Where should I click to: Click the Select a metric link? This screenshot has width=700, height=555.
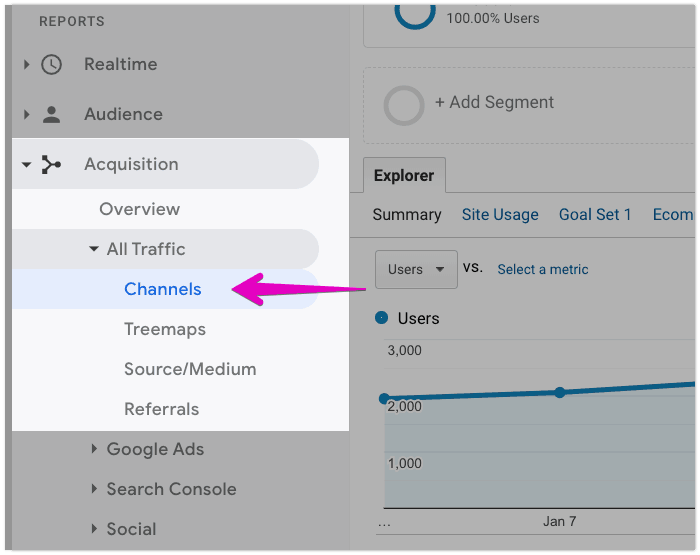coord(543,269)
